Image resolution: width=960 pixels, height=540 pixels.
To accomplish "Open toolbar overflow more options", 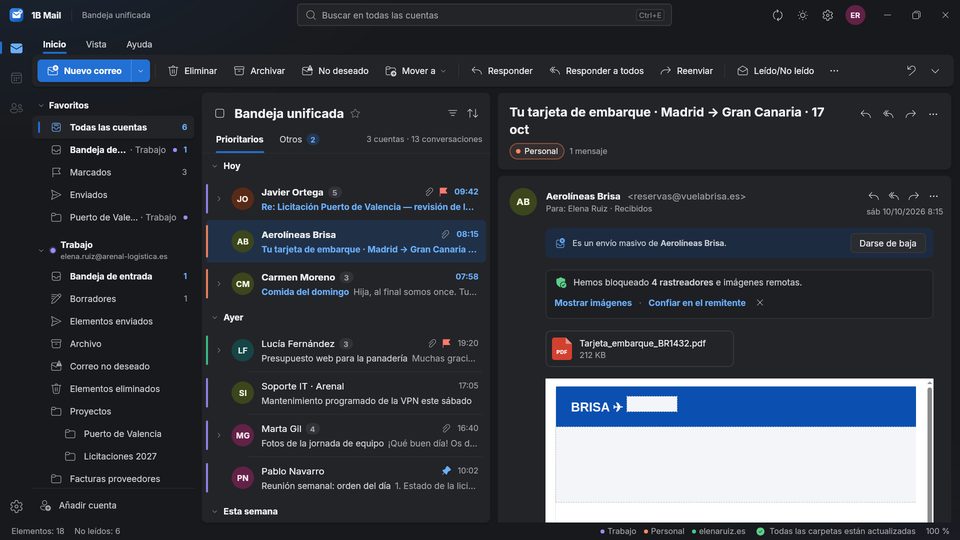I will coord(834,71).
